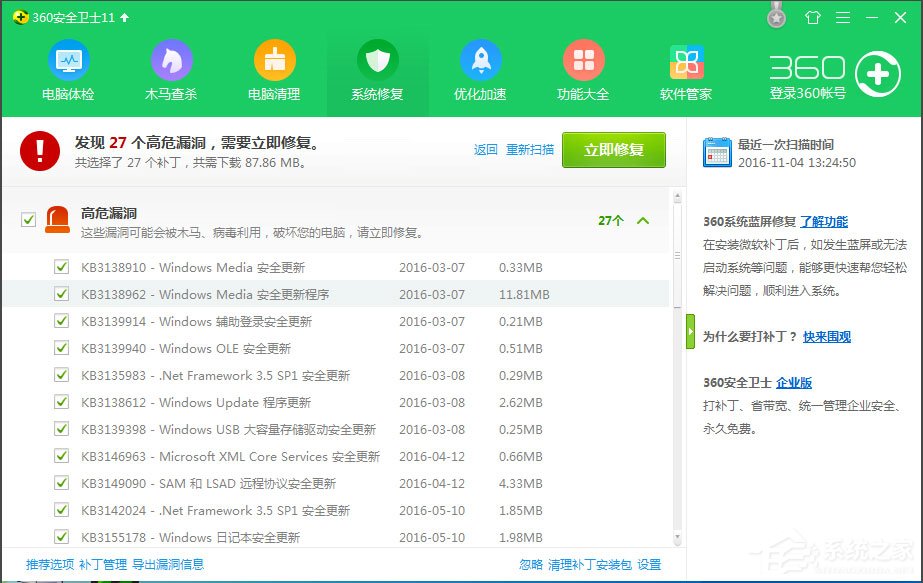The height and width of the screenshot is (583, 923).
Task: Click the red alarm icon beside 高危漏洞
Action: point(57,218)
